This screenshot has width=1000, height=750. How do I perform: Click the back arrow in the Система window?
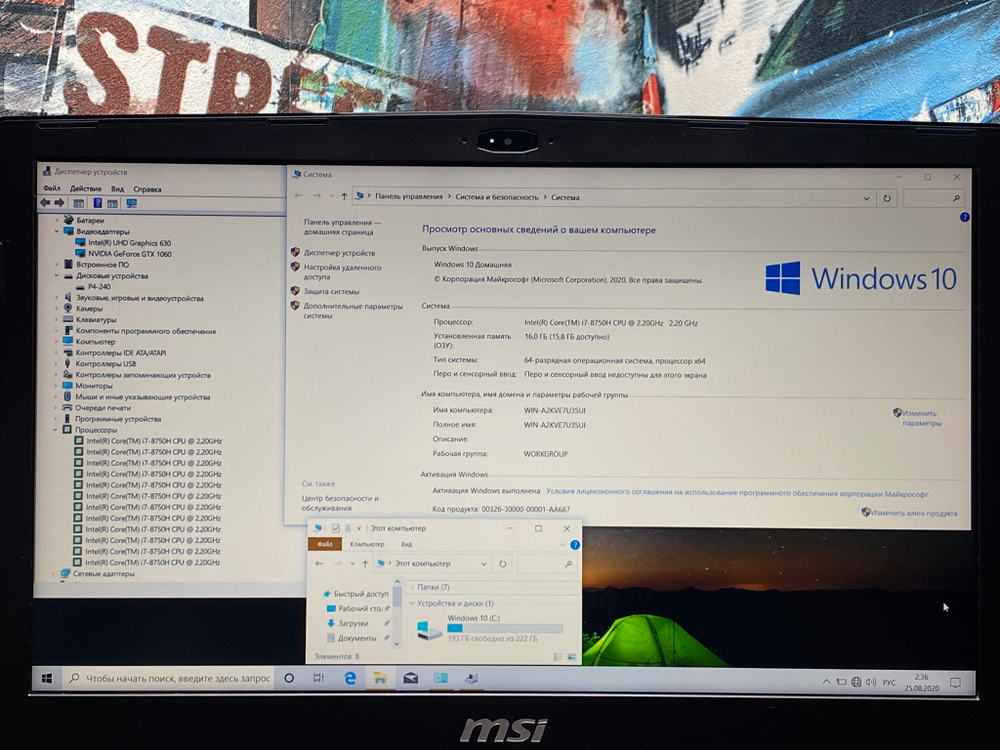click(297, 197)
